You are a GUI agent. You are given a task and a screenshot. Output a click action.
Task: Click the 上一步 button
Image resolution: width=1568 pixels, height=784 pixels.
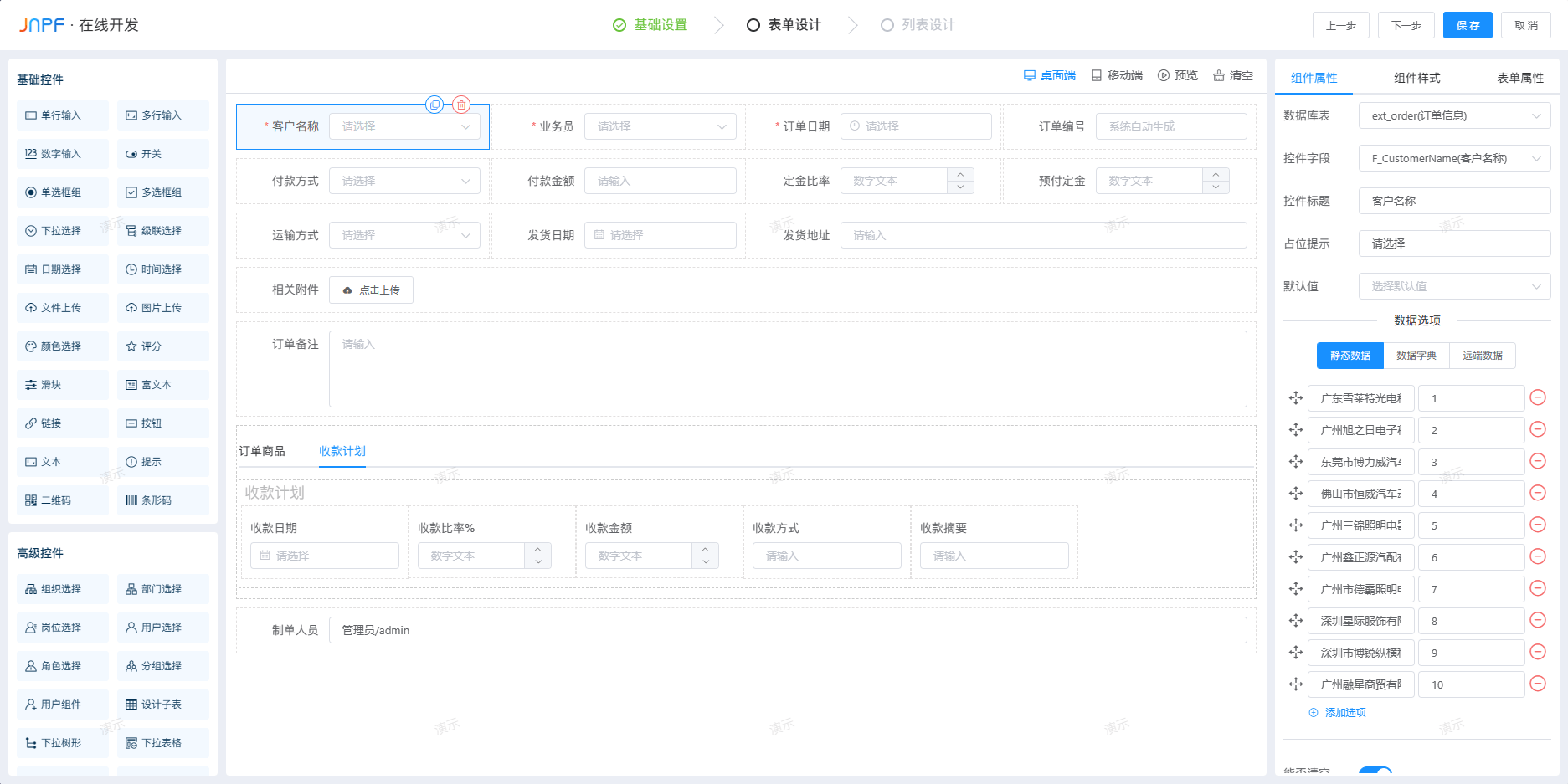pos(1341,25)
